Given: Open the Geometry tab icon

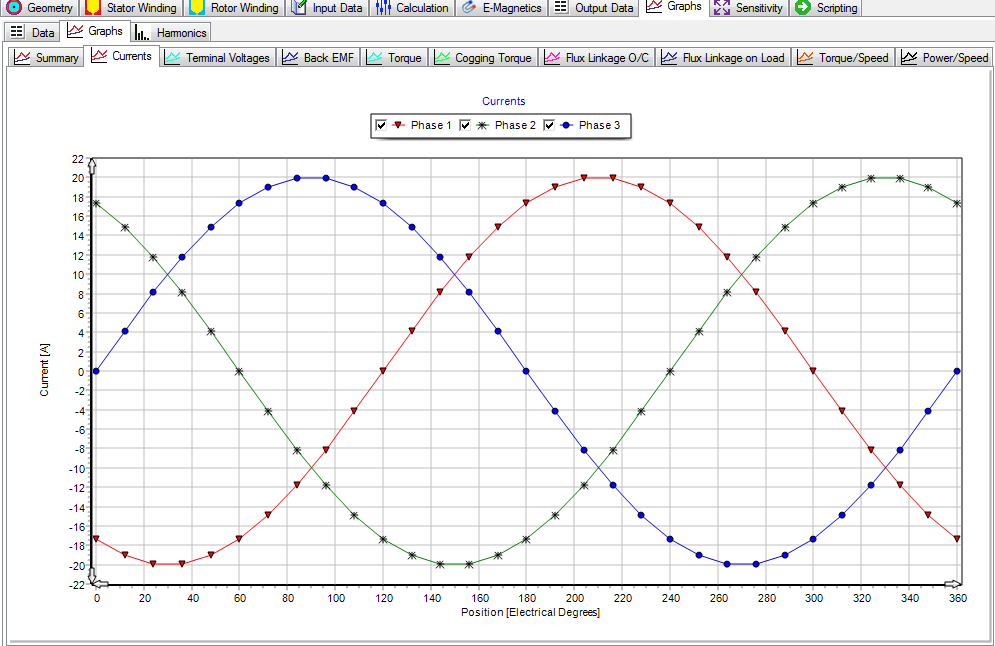Looking at the screenshot, I should point(14,8).
